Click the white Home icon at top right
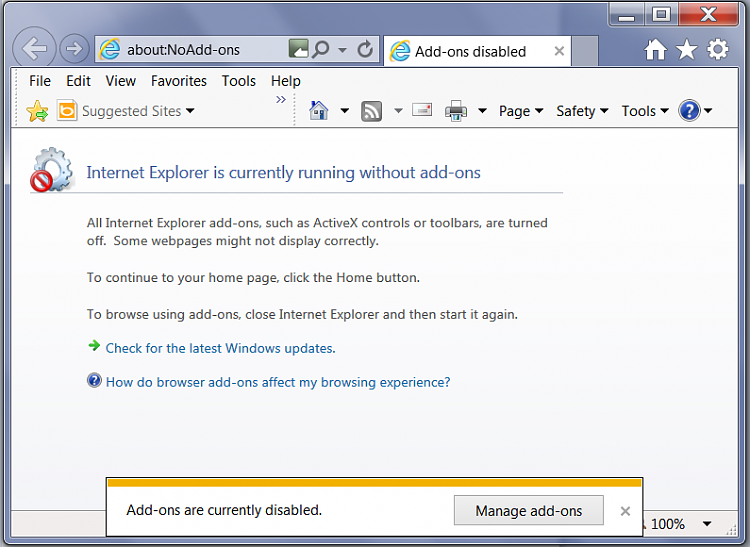Image resolution: width=750 pixels, height=547 pixels. pyautogui.click(x=655, y=49)
